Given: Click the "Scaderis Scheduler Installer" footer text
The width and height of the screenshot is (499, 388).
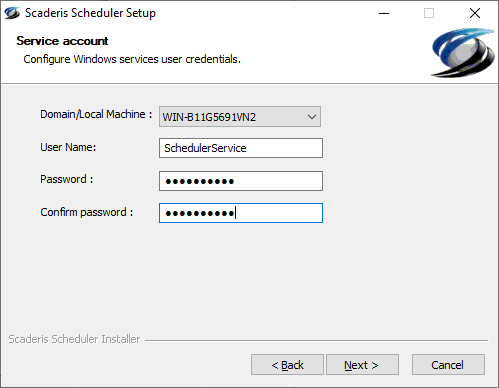Looking at the screenshot, I should pyautogui.click(x=74, y=339).
